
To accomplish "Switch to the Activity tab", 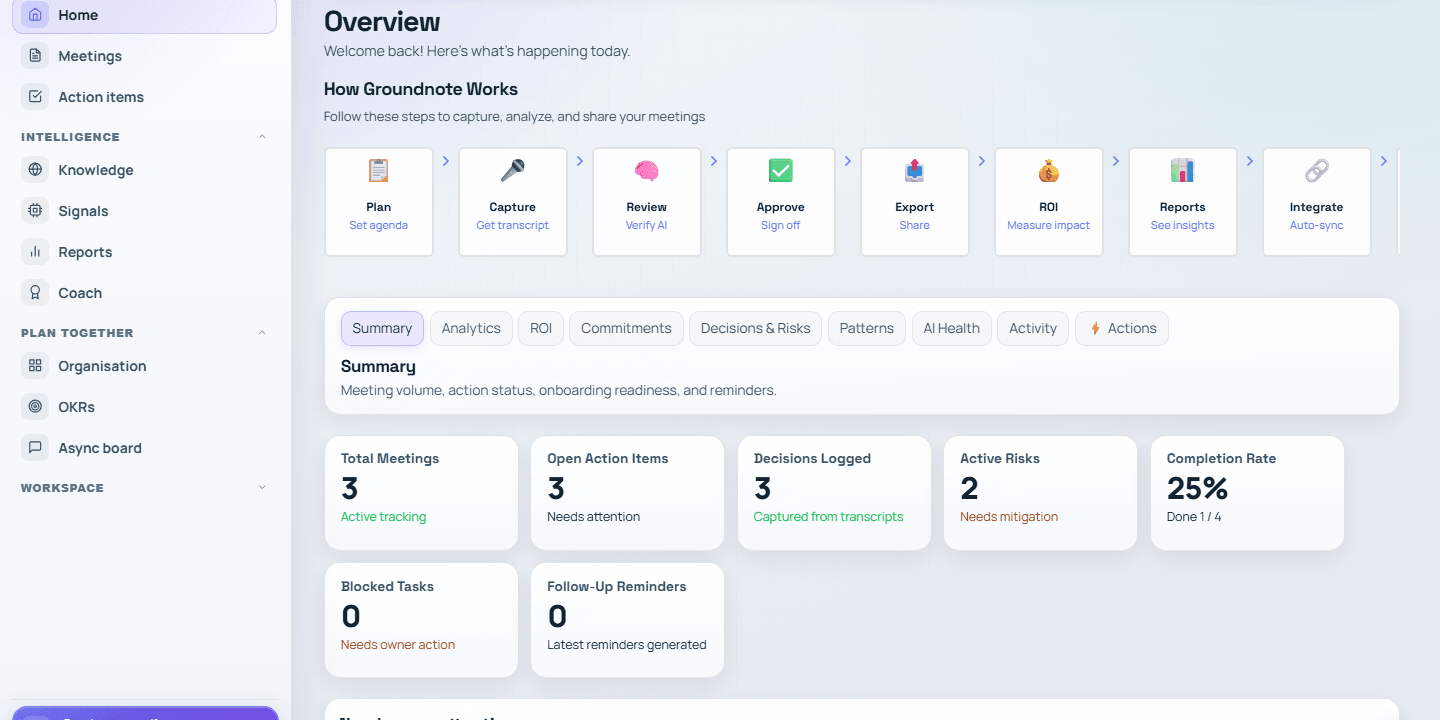I will pos(1033,328).
